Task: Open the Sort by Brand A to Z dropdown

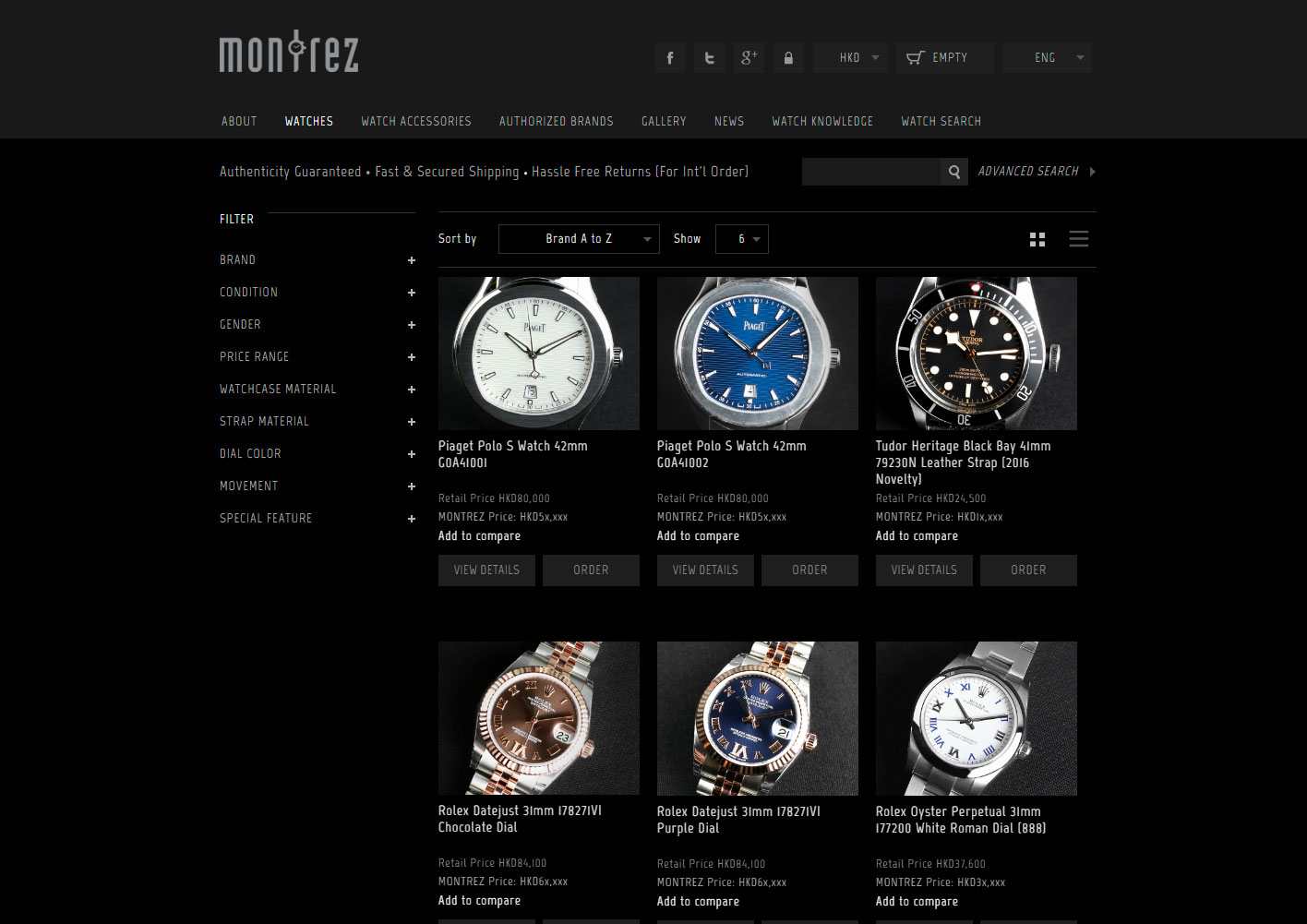Action: [579, 239]
